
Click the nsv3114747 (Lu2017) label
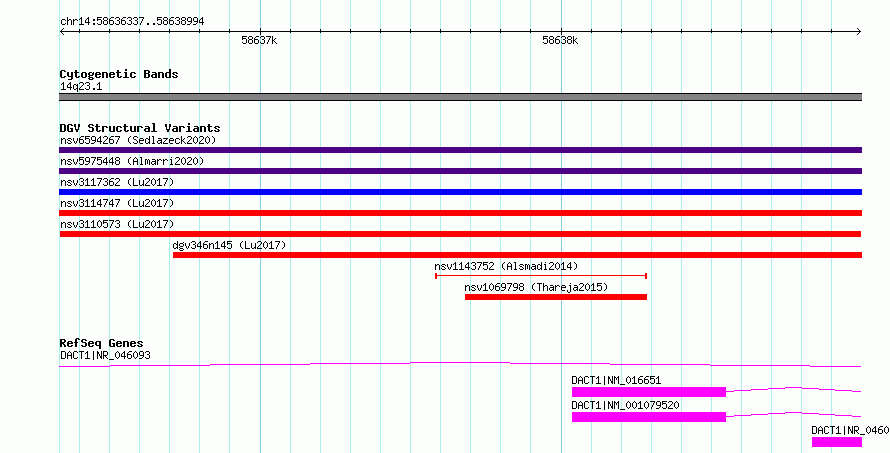(117, 203)
